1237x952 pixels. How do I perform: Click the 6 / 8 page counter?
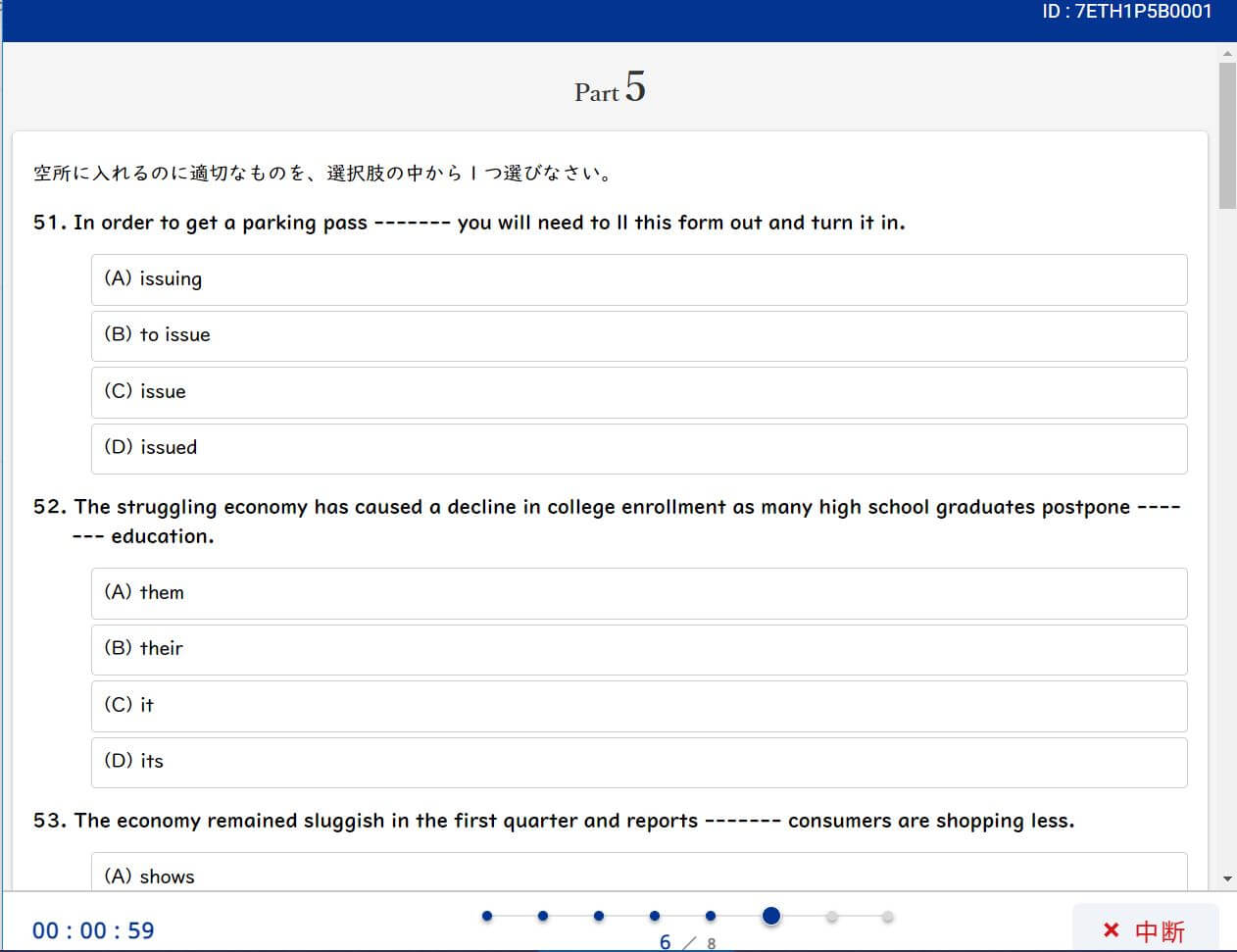click(687, 942)
